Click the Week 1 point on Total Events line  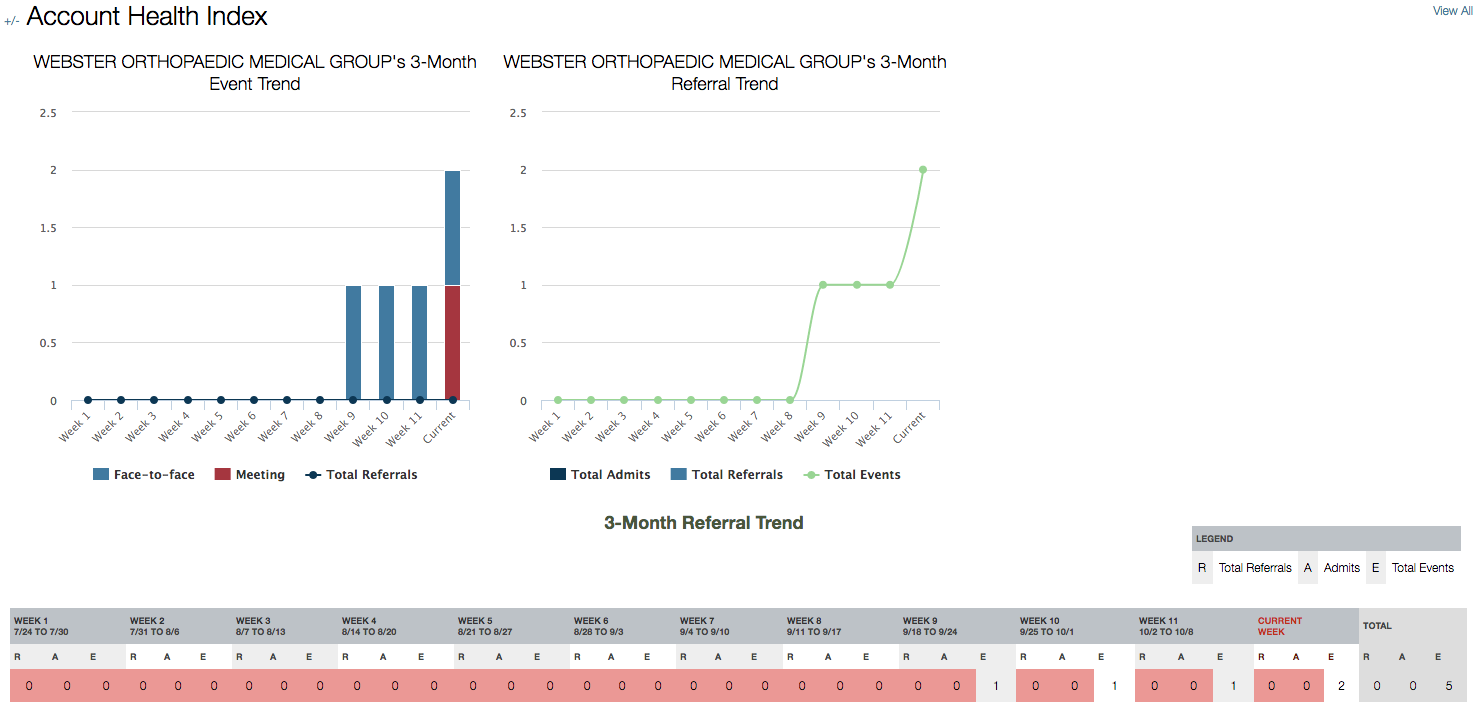(x=558, y=400)
